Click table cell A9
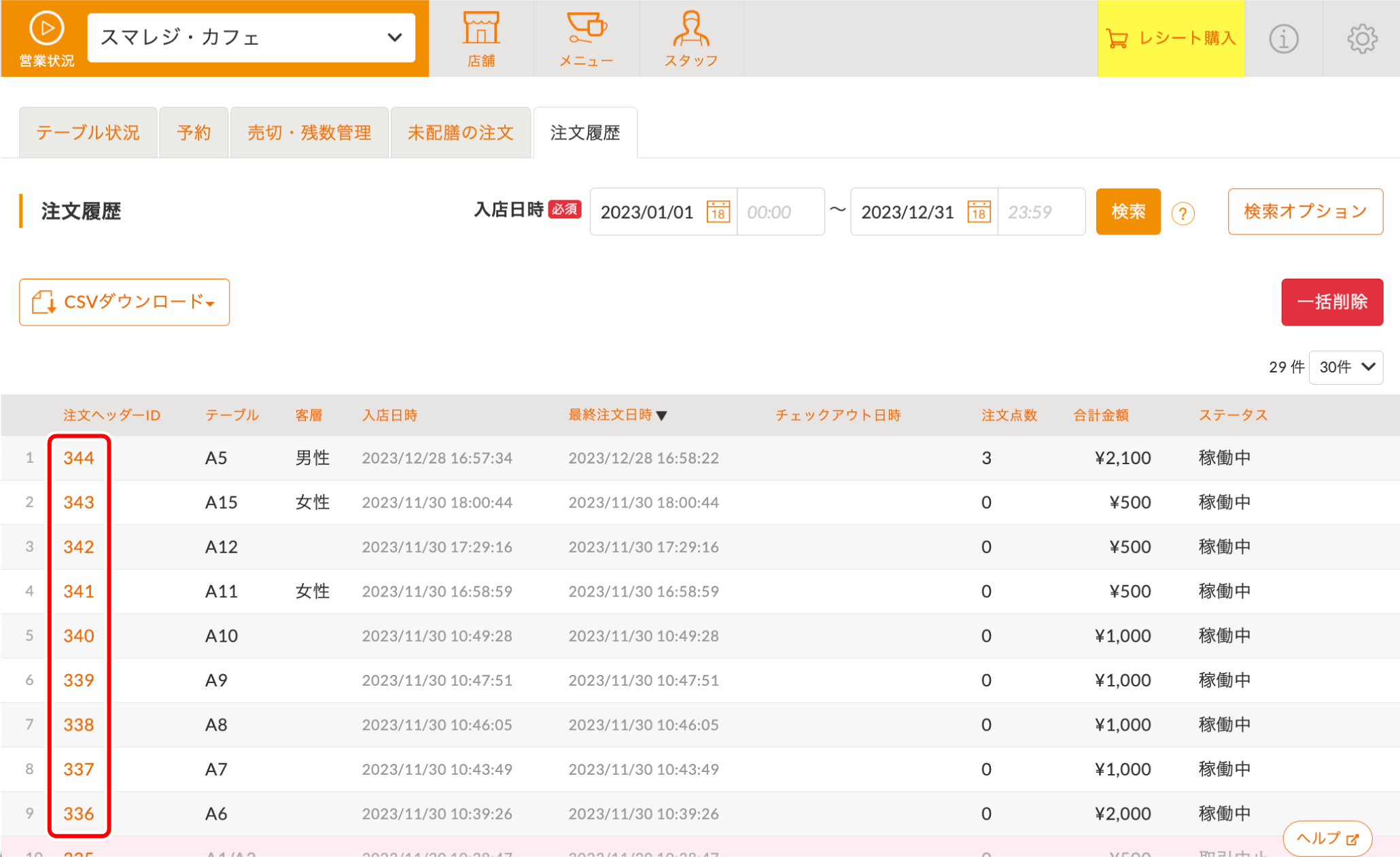Screen dimensions: 1400x857 (x=216, y=680)
